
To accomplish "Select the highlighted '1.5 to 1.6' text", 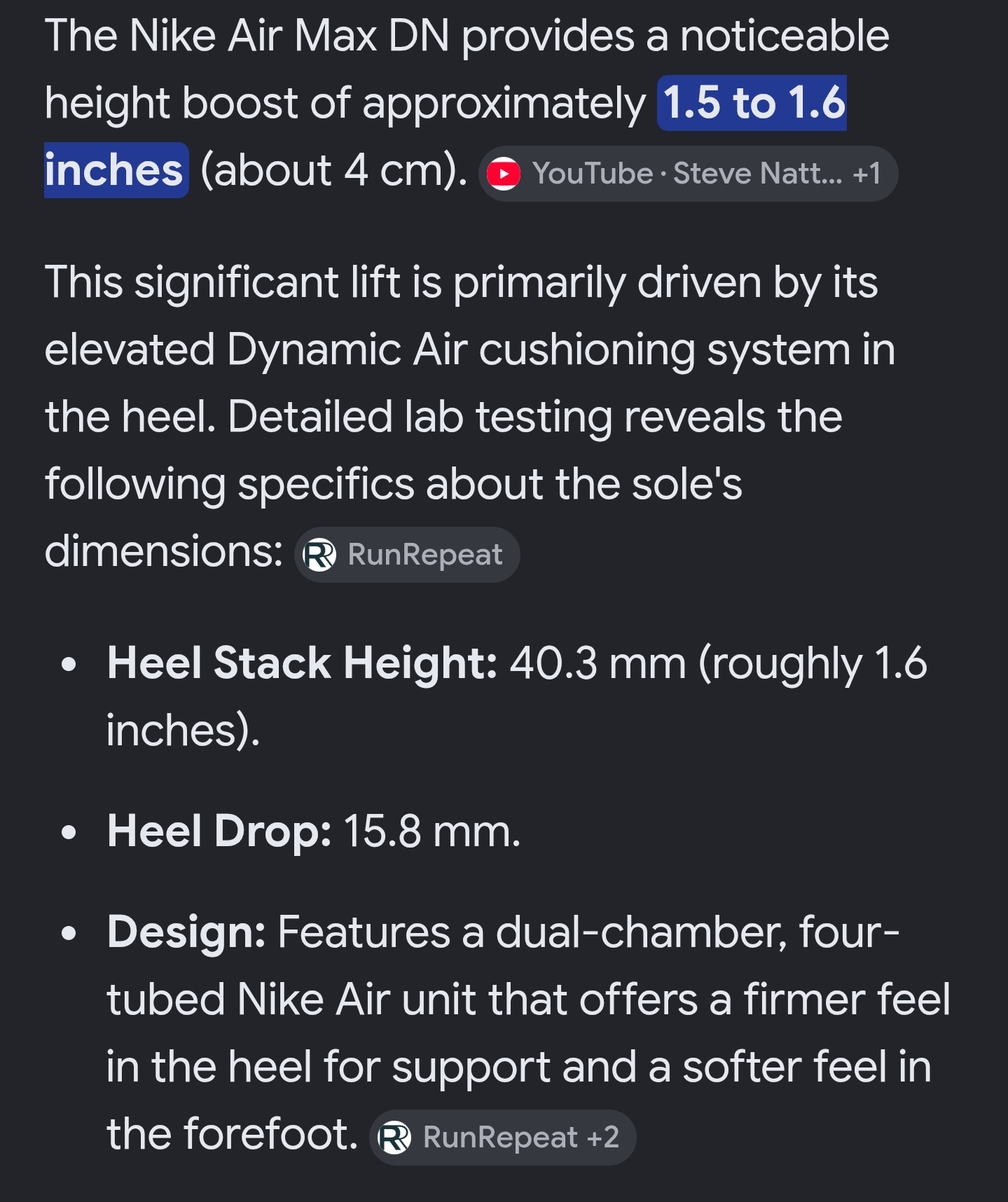I will click(752, 103).
